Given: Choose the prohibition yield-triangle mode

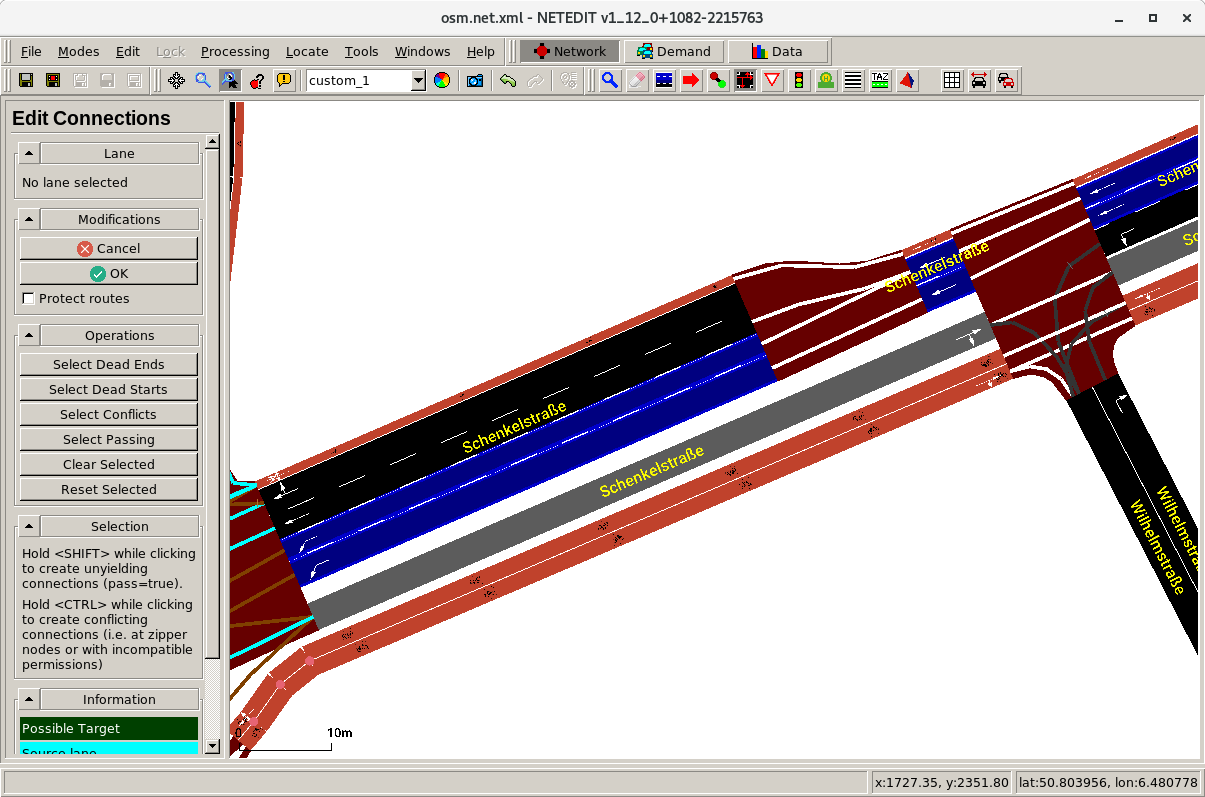Looking at the screenshot, I should coord(772,81).
